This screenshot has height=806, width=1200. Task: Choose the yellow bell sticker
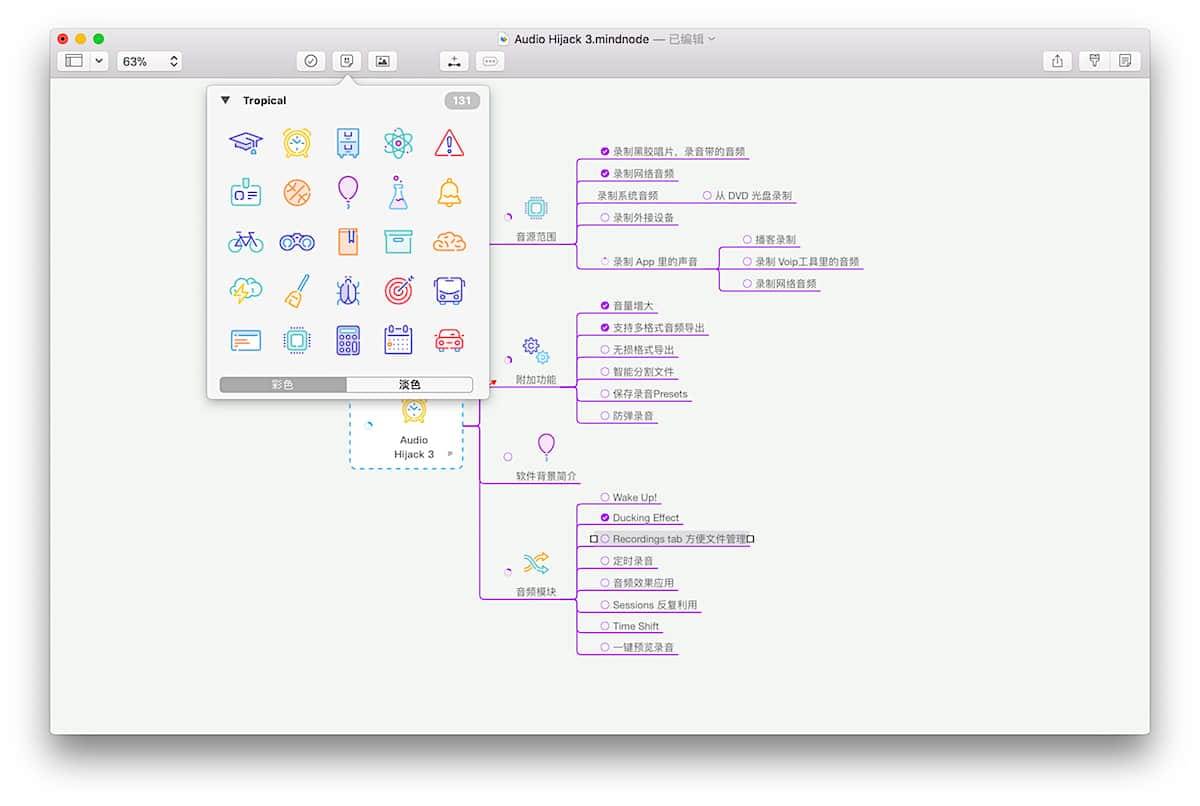pos(450,192)
